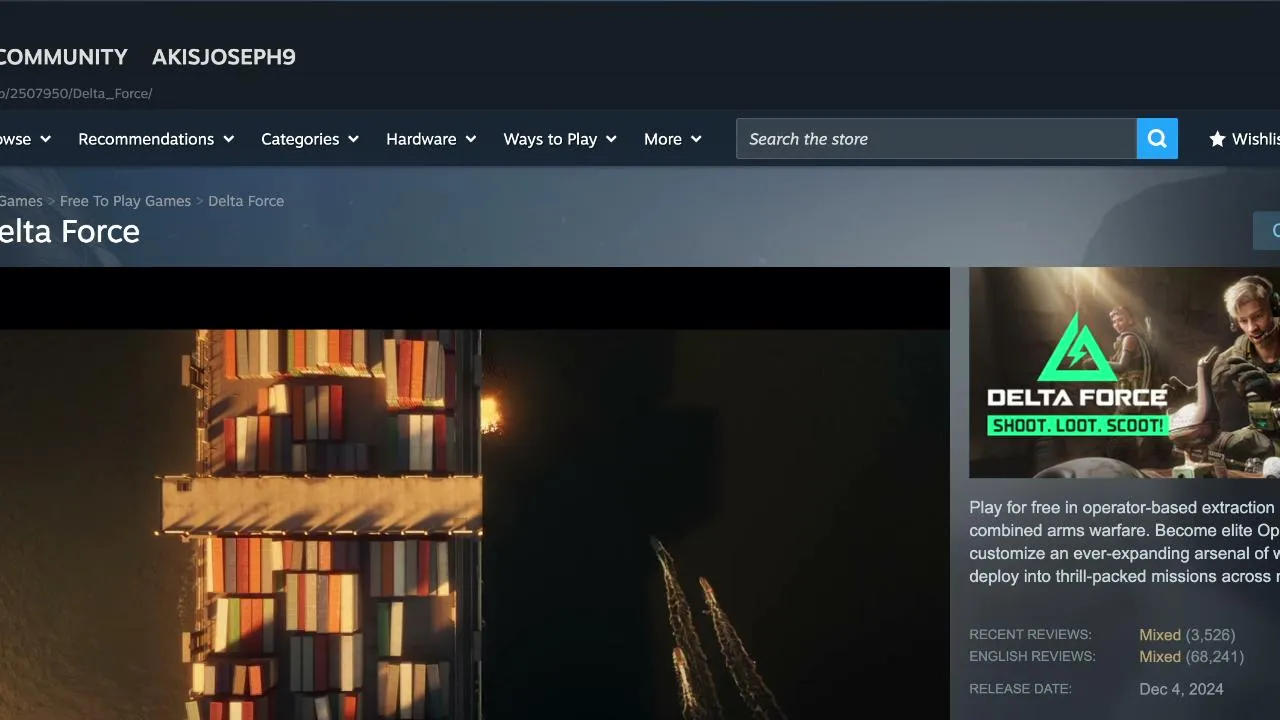Open the Recommendations dropdown menu
The image size is (1280, 720).
pyautogui.click(x=156, y=139)
